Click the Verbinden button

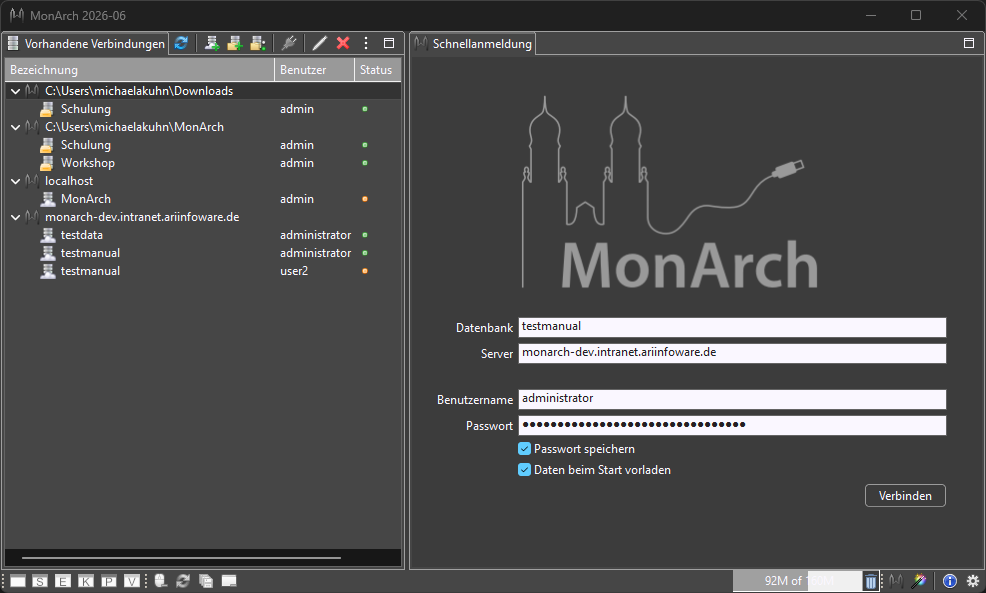click(x=905, y=496)
